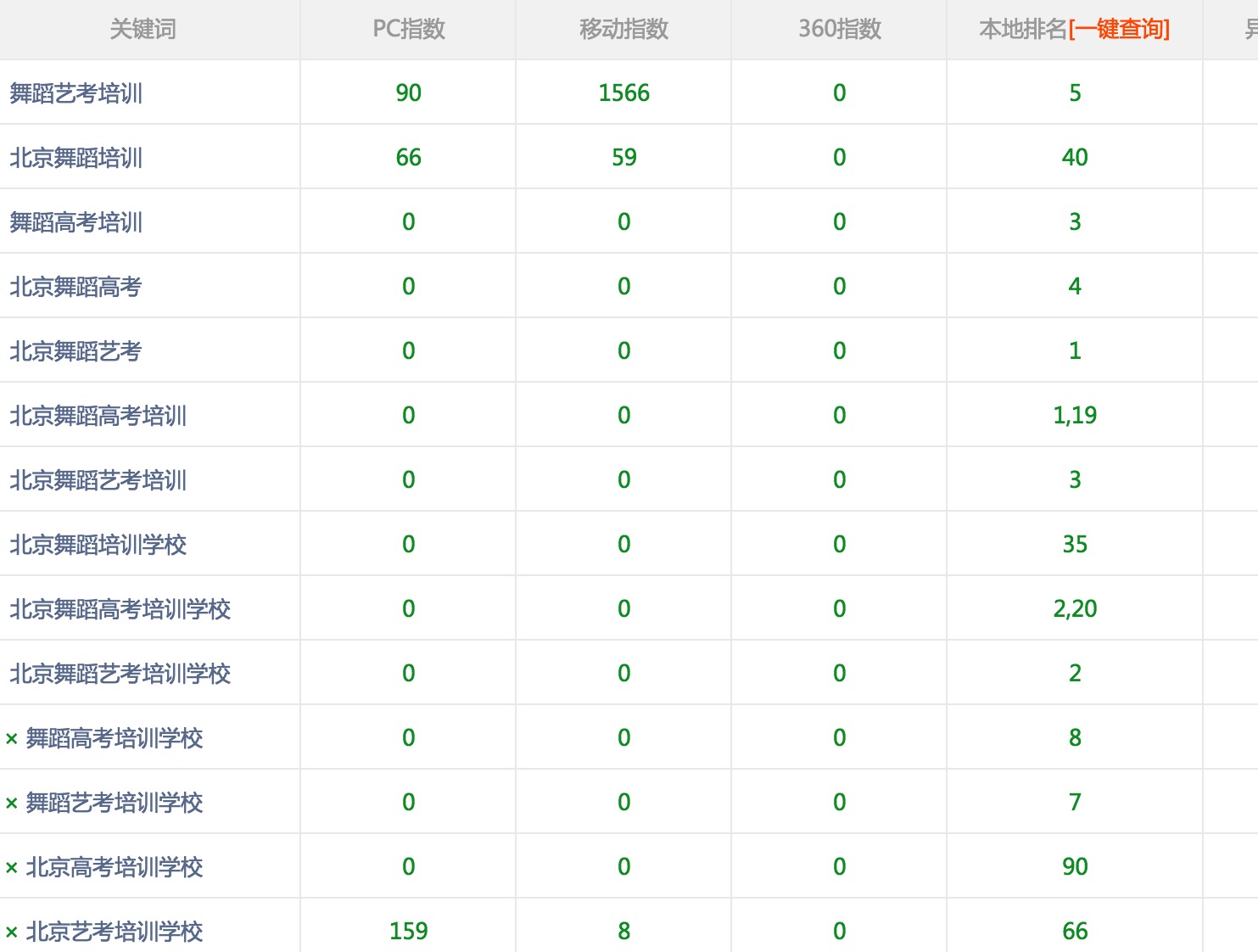This screenshot has height=952, width=1258.
Task: Click the 关键词 column header
Action: pyautogui.click(x=143, y=30)
